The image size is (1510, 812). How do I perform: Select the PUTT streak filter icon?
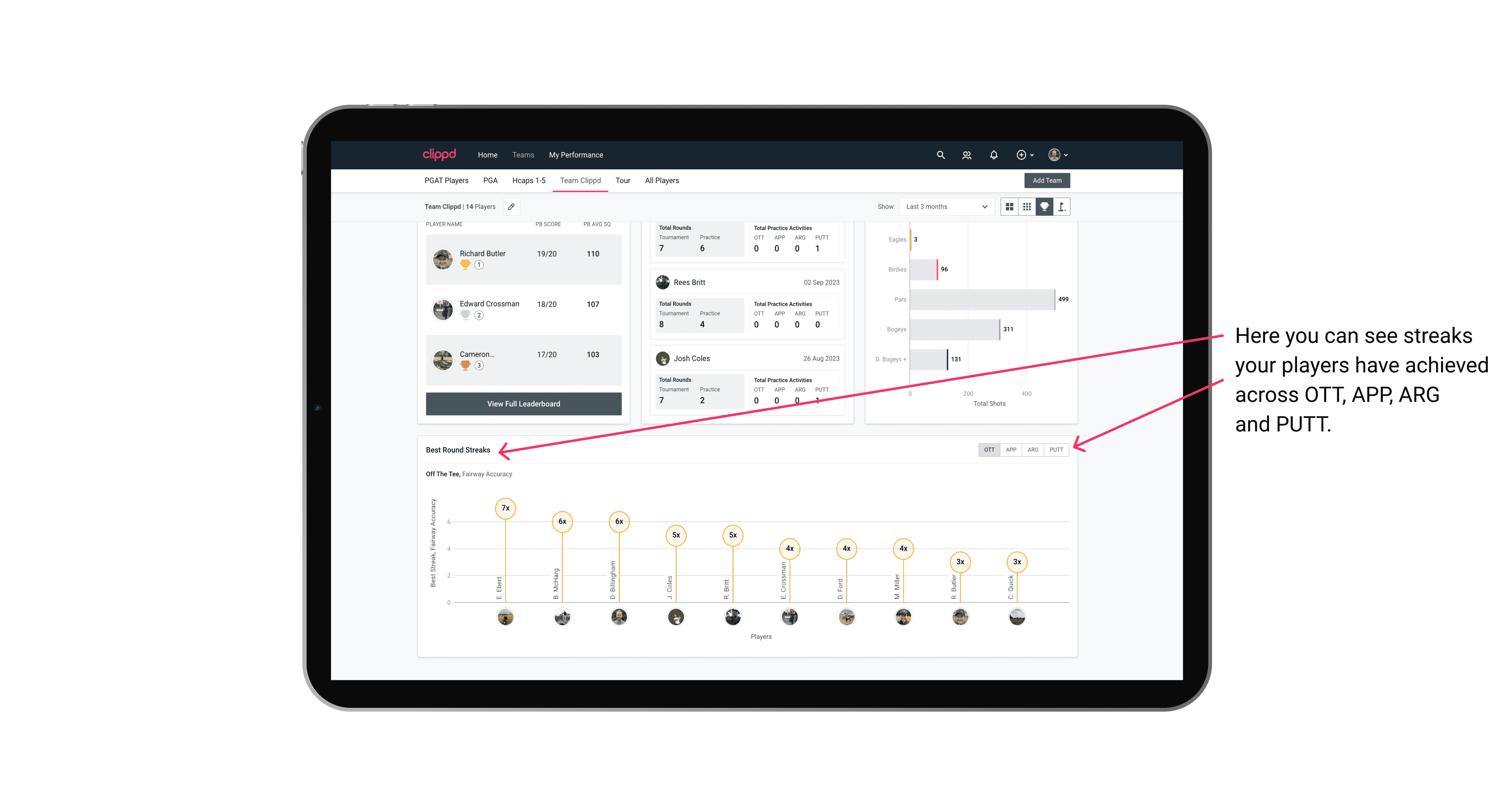[1057, 449]
